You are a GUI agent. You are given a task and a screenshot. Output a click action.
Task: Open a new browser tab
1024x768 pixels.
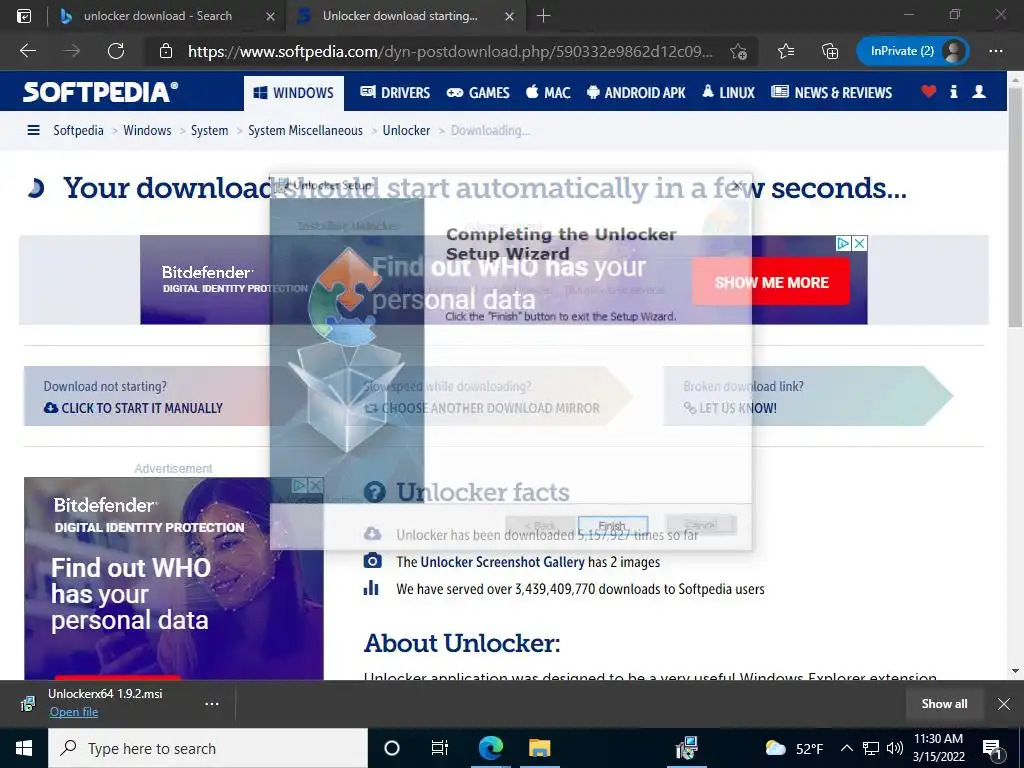[543, 16]
